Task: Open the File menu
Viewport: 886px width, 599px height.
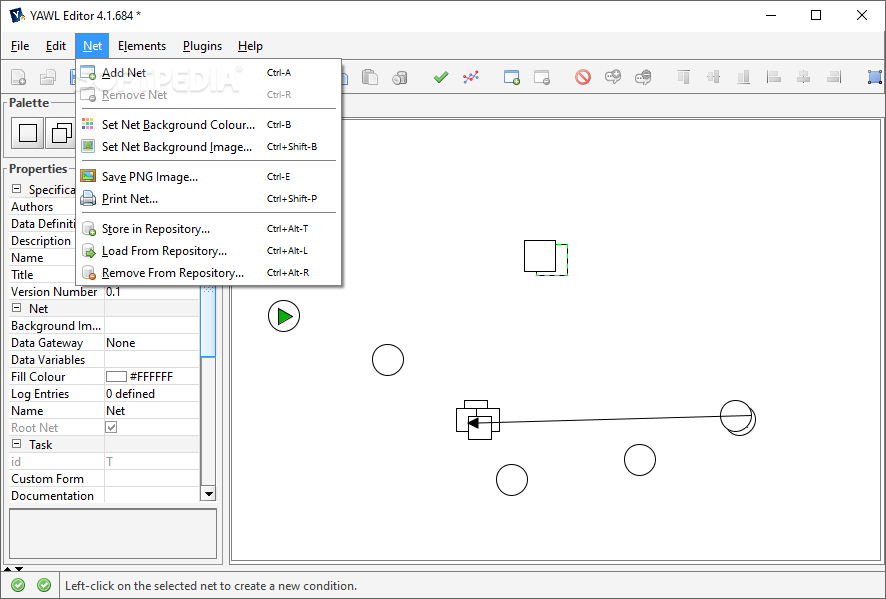Action: pos(20,46)
